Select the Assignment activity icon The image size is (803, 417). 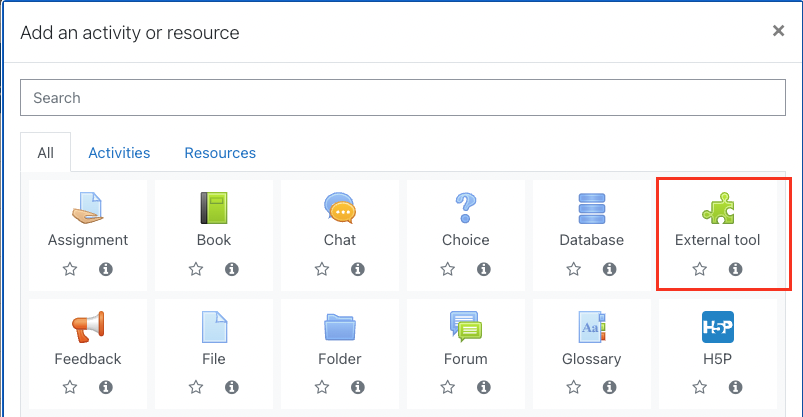point(88,208)
